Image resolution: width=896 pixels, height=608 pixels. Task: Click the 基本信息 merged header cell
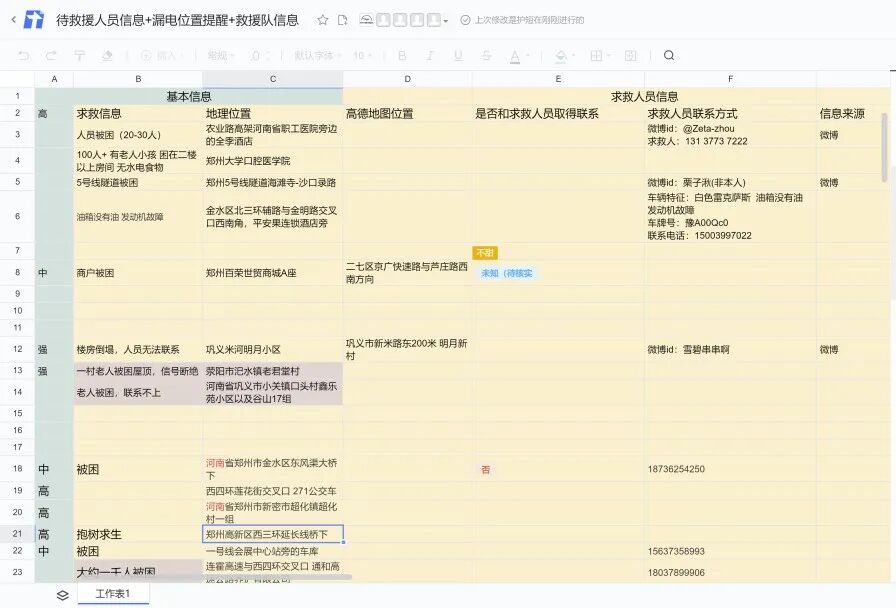coord(189,96)
